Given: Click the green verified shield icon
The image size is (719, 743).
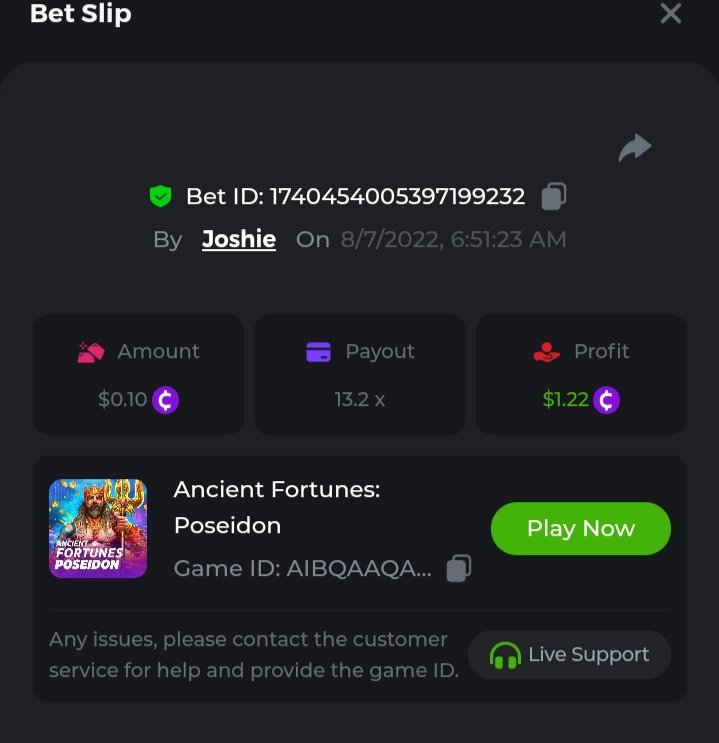Looking at the screenshot, I should 160,196.
